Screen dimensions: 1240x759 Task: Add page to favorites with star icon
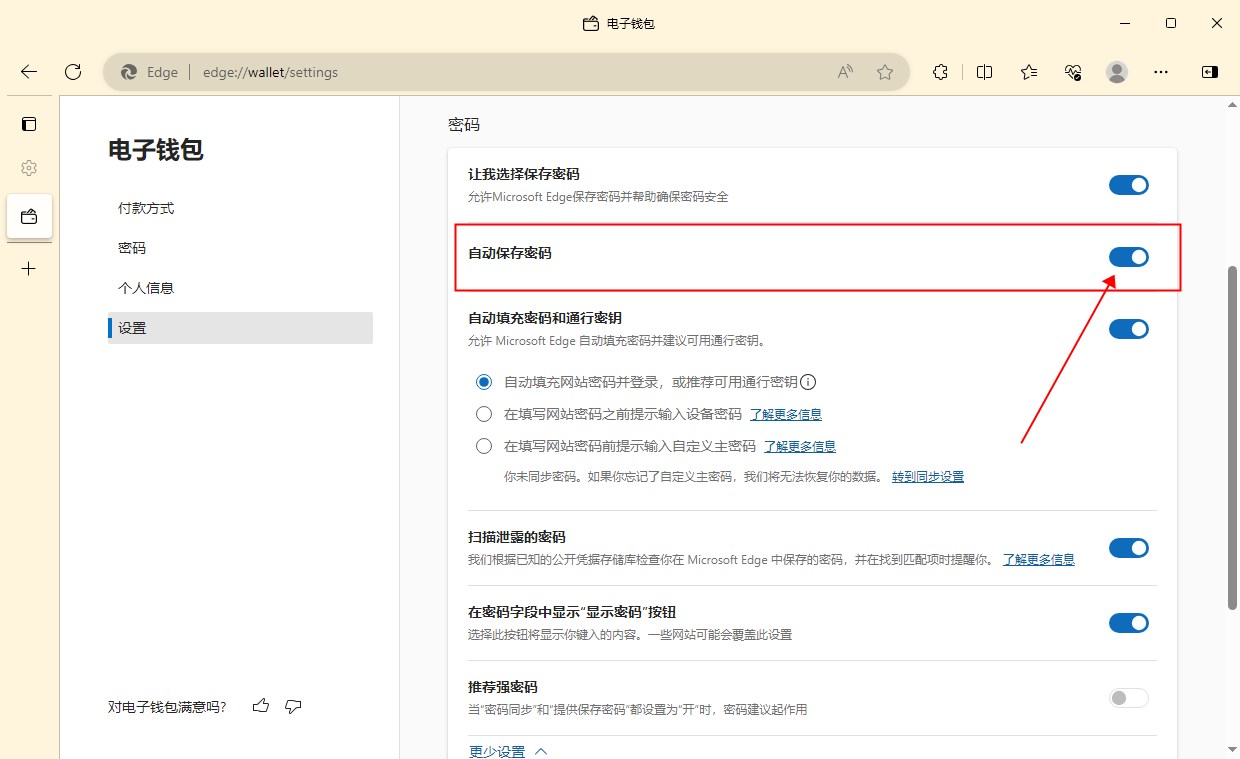pyautogui.click(x=885, y=72)
